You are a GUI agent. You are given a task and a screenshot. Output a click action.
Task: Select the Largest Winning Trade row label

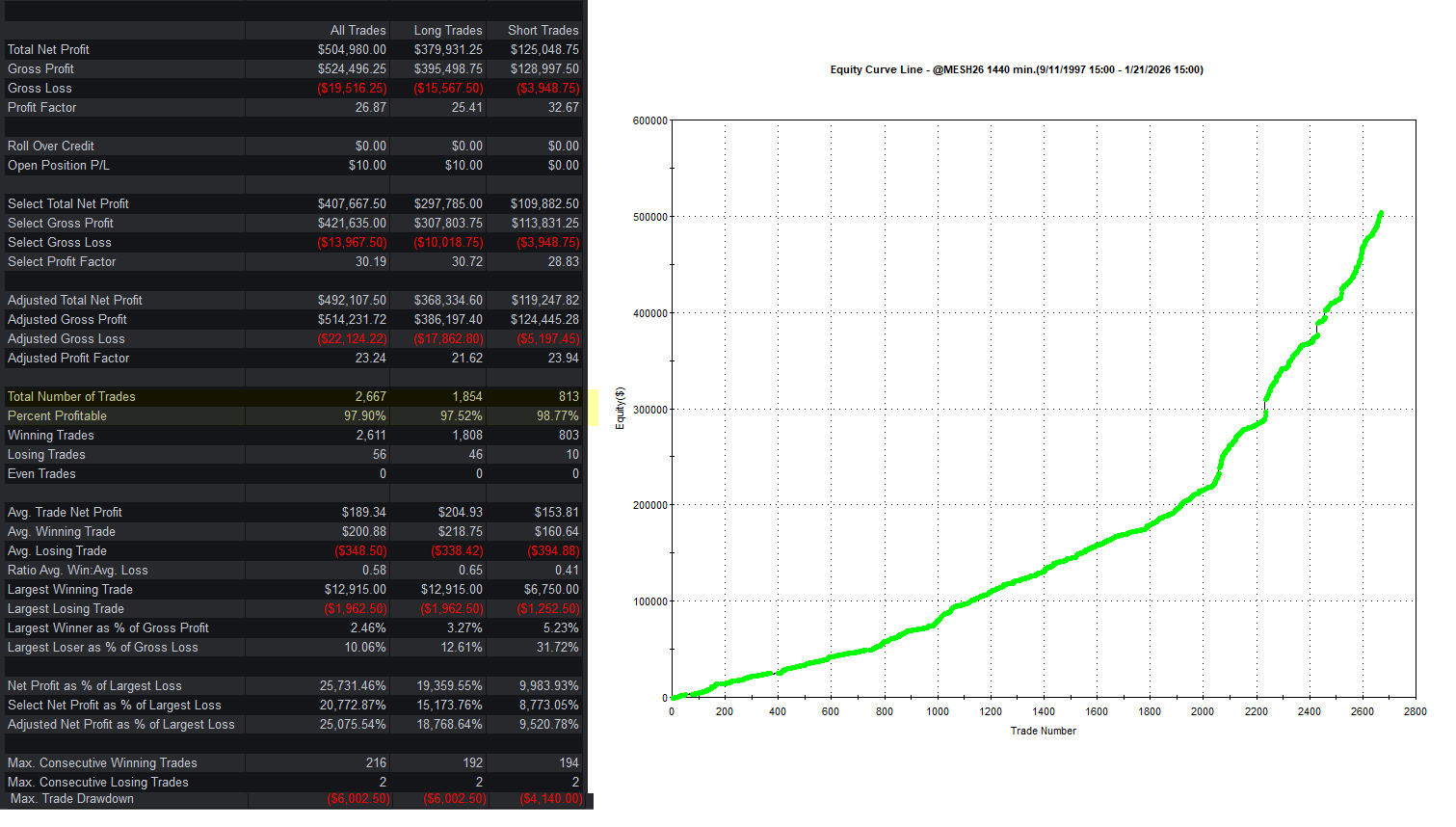(x=69, y=589)
